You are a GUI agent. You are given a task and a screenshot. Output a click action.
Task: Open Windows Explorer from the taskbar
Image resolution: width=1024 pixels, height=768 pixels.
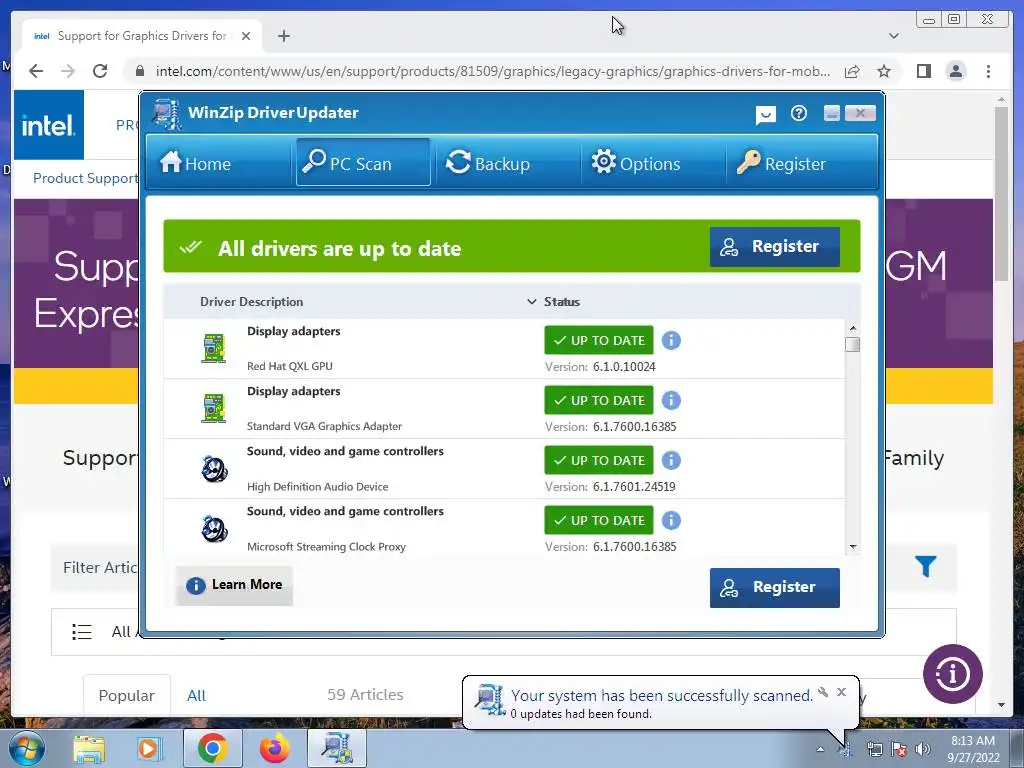[x=89, y=748]
